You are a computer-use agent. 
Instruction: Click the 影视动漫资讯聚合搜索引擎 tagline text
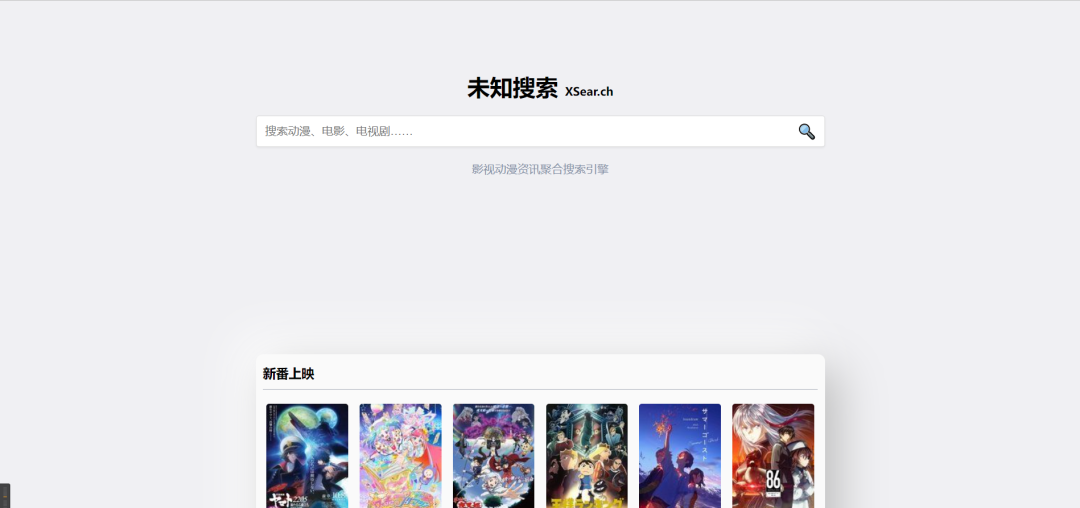(540, 169)
